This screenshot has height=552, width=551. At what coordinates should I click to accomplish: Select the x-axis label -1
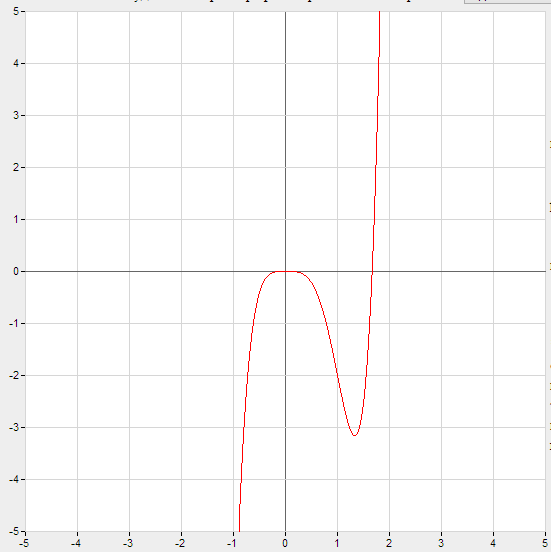232,544
